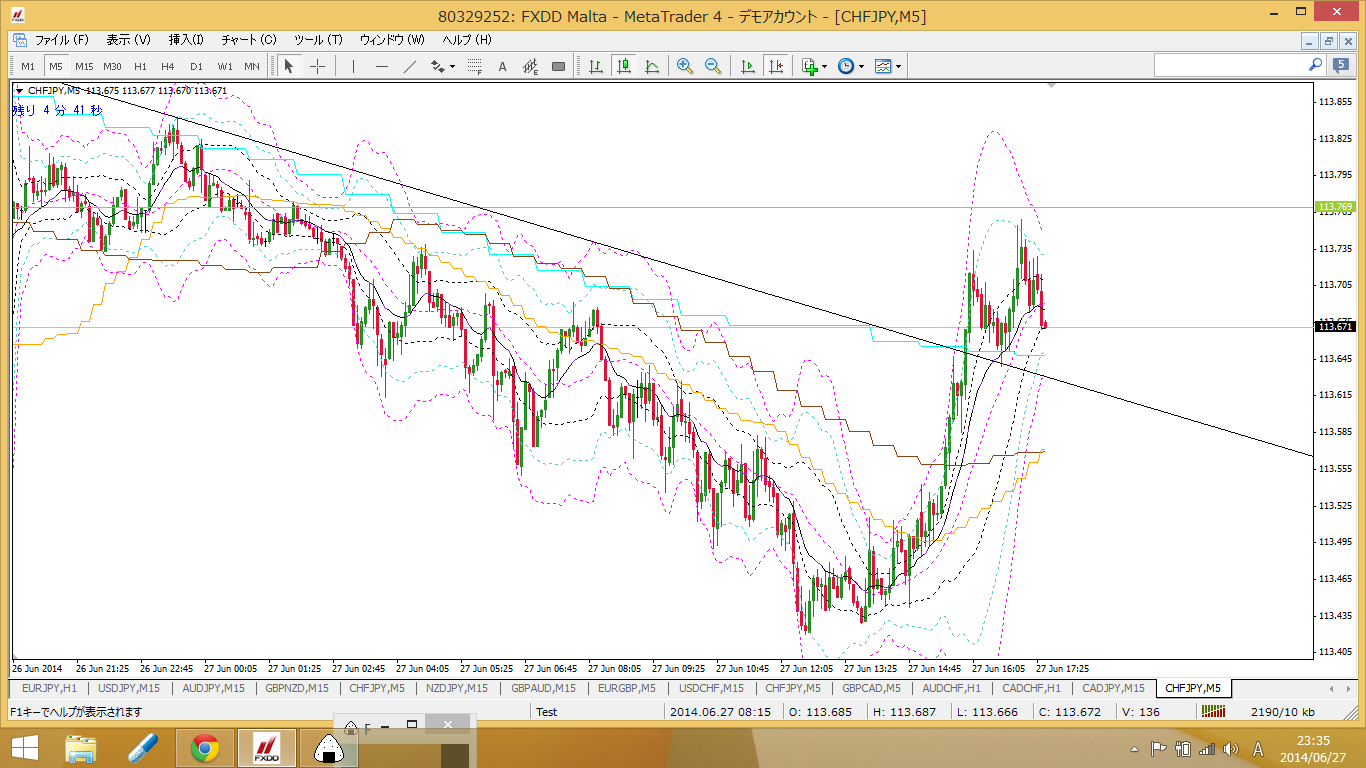Expand the periods dropdown arrow

tap(861, 67)
